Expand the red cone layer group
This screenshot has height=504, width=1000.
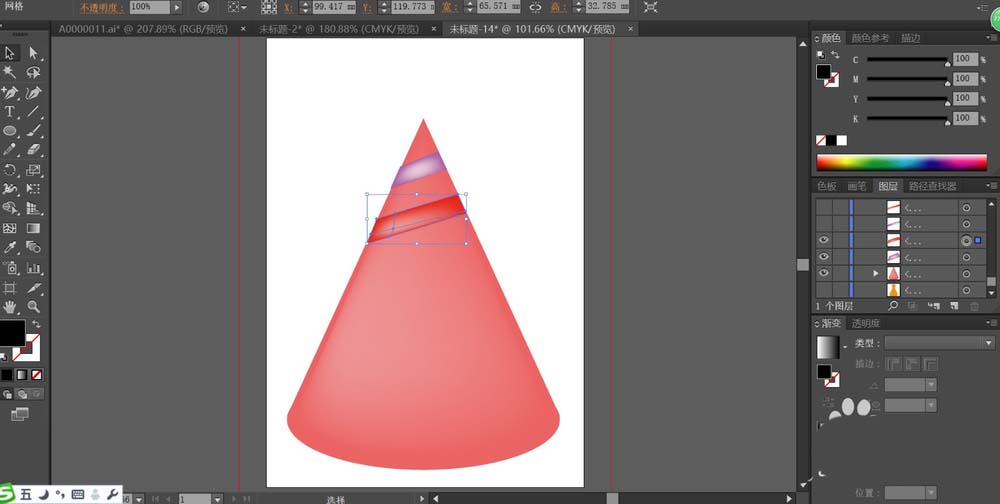(x=877, y=274)
